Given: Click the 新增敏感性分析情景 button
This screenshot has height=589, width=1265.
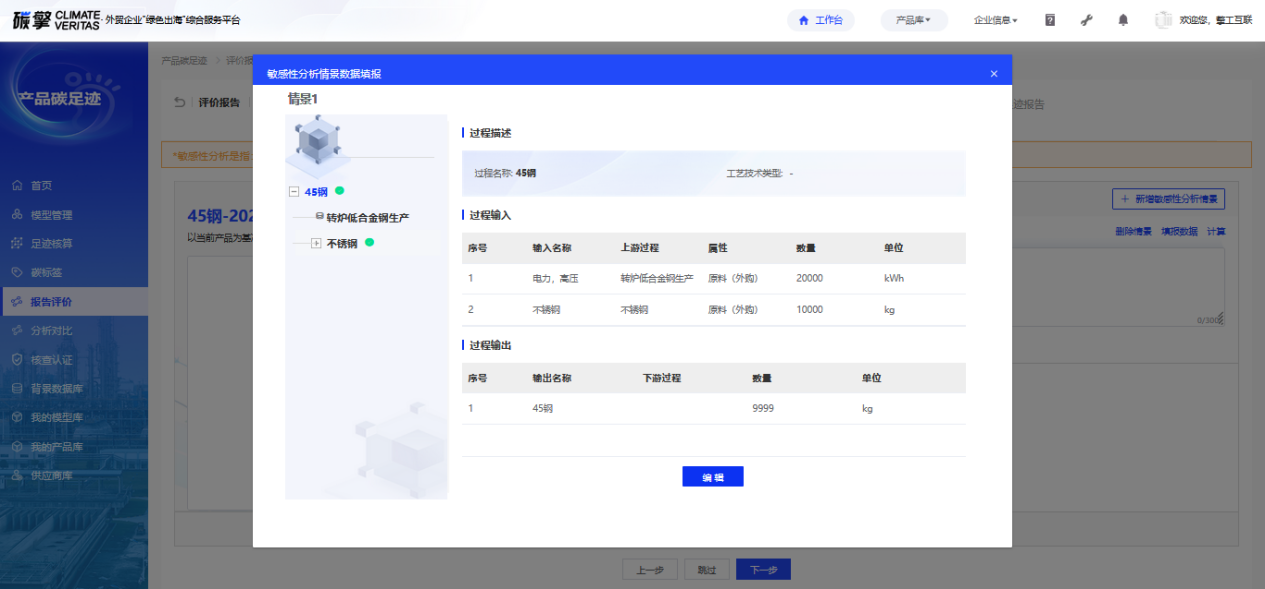Looking at the screenshot, I should [1168, 199].
